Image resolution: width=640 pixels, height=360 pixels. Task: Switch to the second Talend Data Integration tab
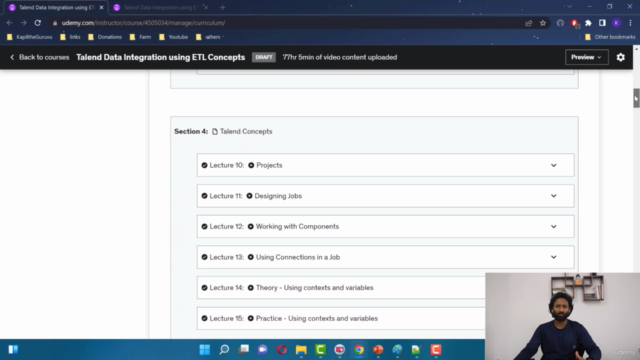pos(161,7)
